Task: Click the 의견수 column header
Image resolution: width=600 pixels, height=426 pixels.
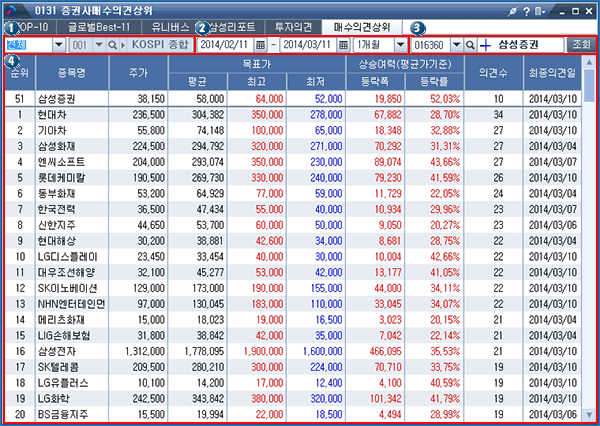Action: click(493, 73)
